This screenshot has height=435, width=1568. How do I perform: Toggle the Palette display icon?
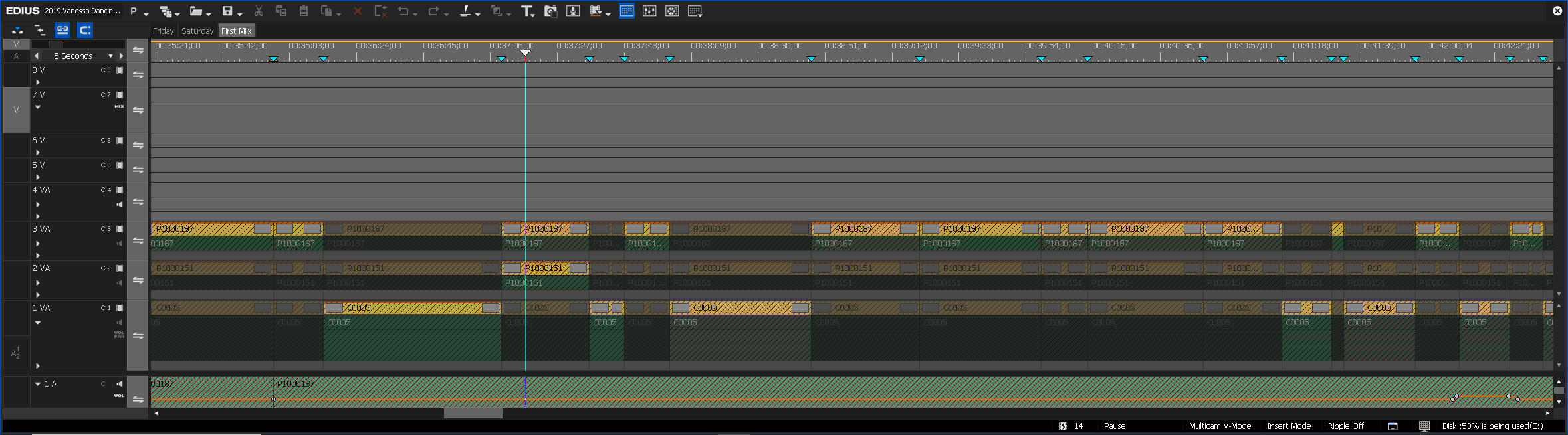pyautogui.click(x=695, y=11)
